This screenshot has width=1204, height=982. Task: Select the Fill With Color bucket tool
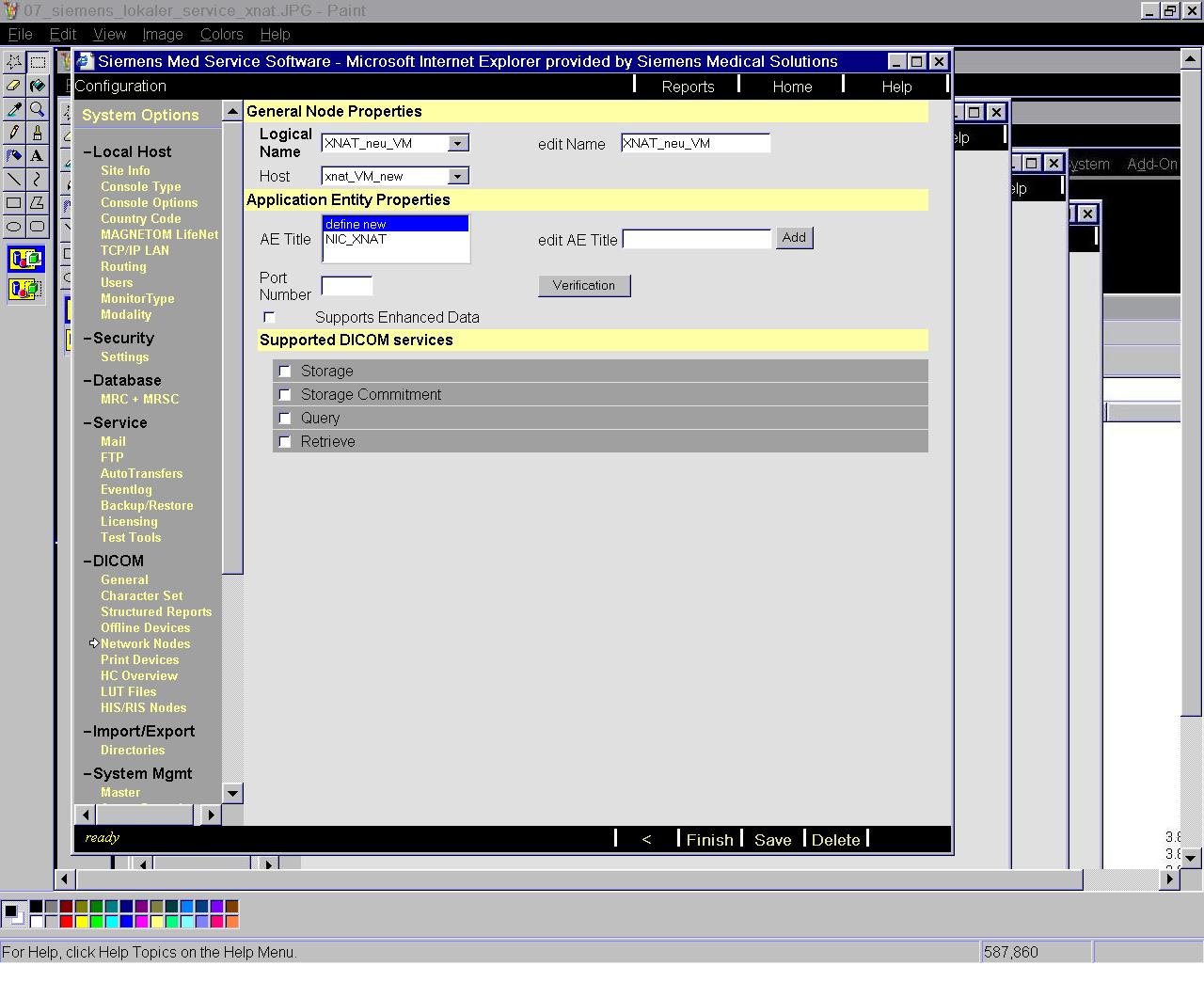[x=37, y=86]
